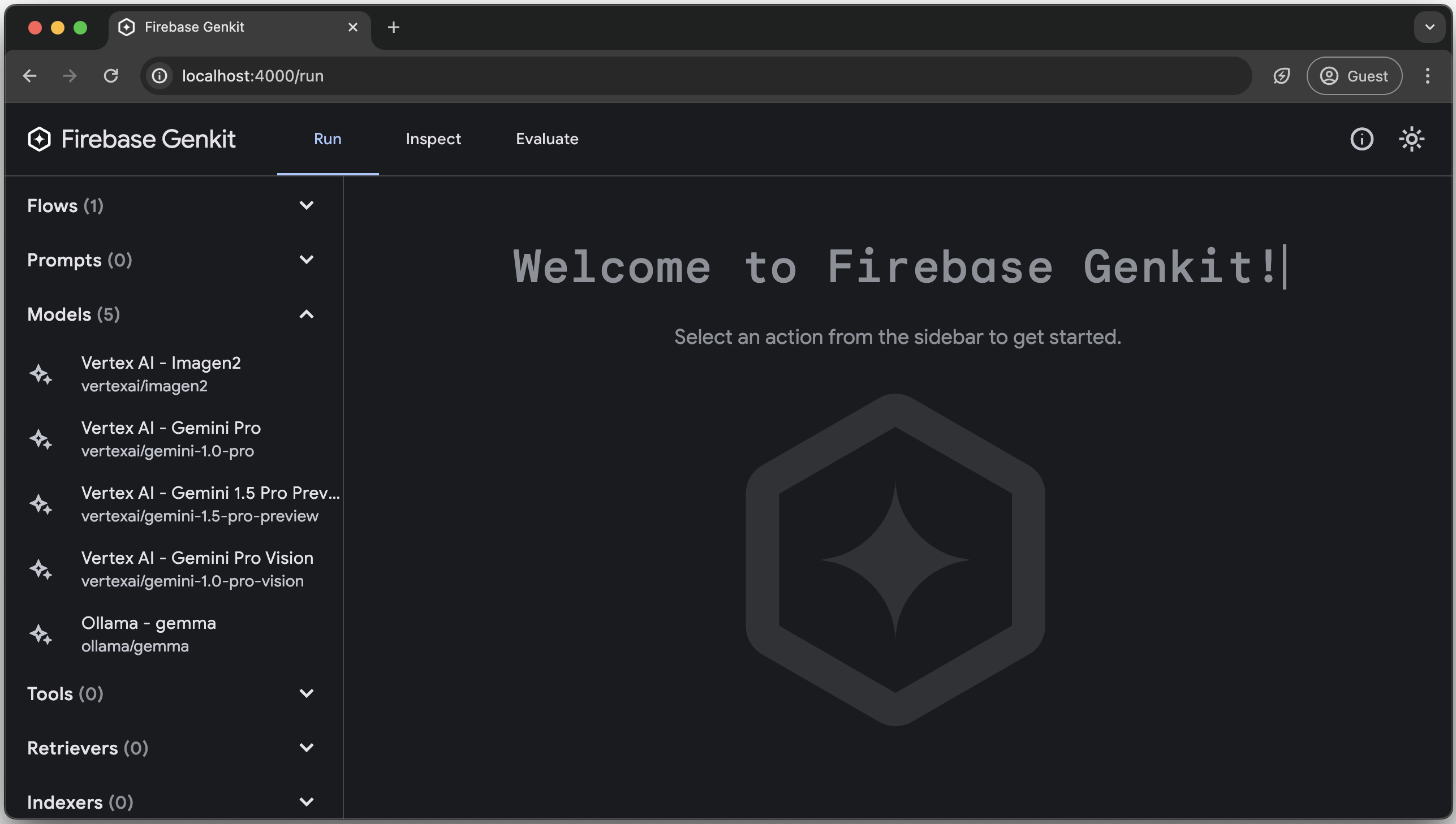Screen dimensions: 1456x824
Task: Toggle Indexers section open
Action: point(307,803)
